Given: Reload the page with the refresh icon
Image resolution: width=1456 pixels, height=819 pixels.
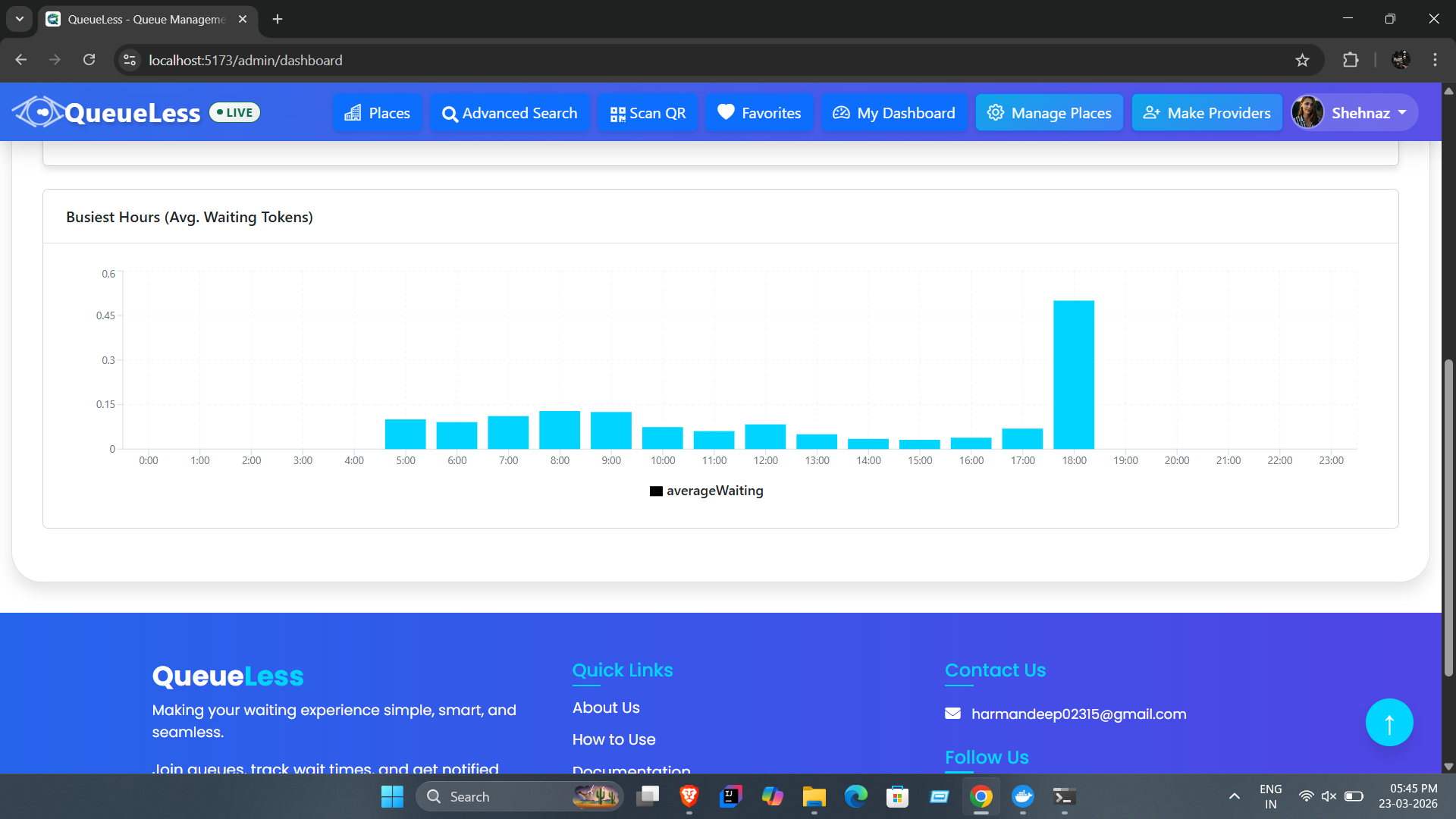Looking at the screenshot, I should (x=89, y=60).
